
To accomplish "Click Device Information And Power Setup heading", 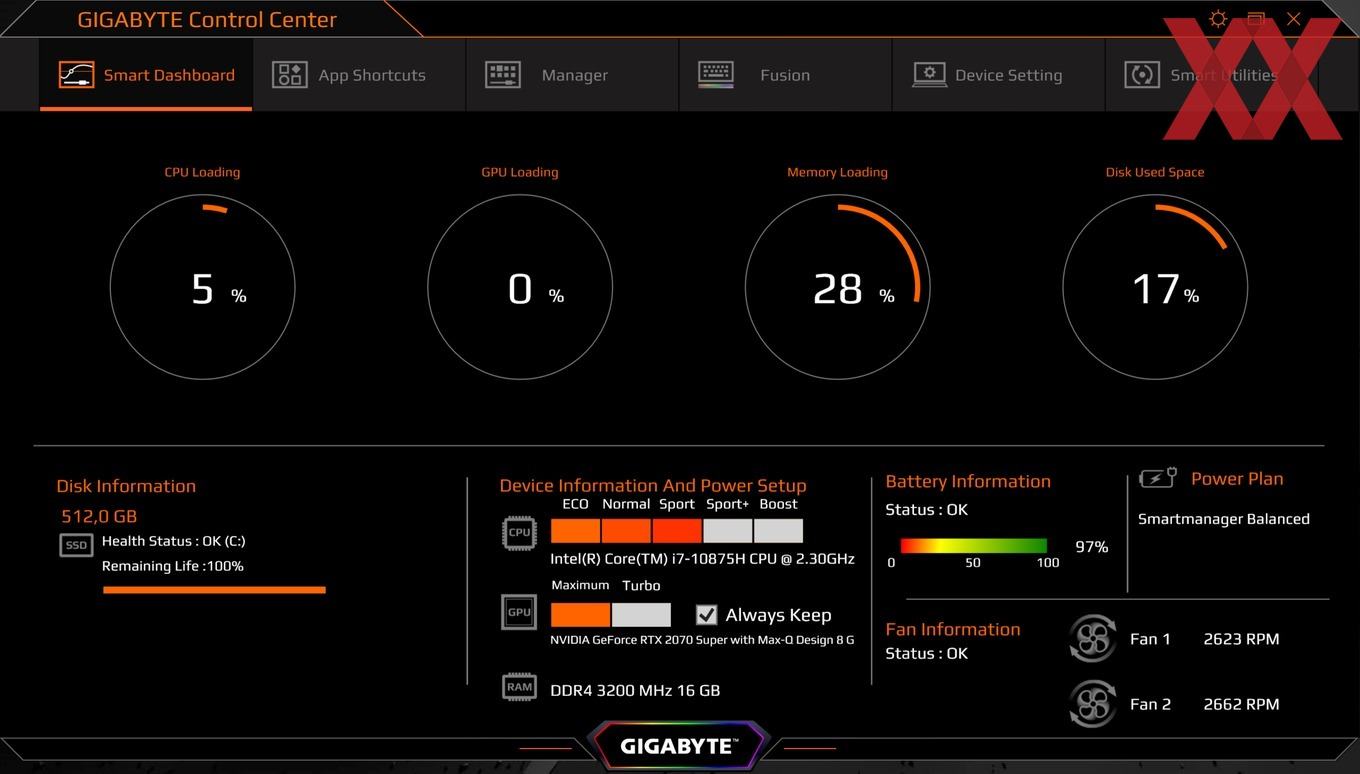I will click(x=653, y=486).
